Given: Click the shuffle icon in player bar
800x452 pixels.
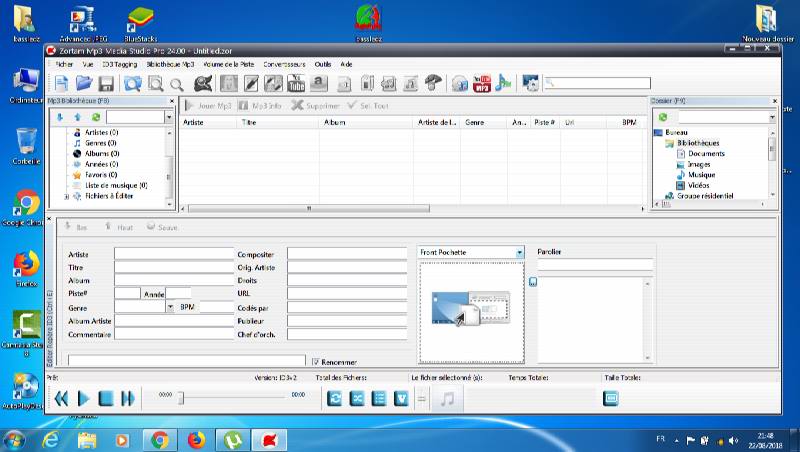Looking at the screenshot, I should point(357,398).
